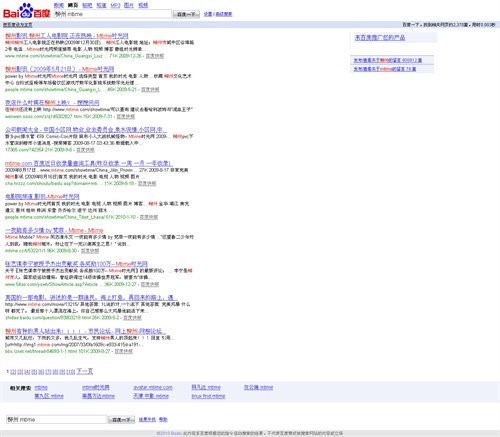The height and width of the screenshot is (437, 500).
Task: Click the ©2010 Baidu footer link
Action: [x=169, y=433]
